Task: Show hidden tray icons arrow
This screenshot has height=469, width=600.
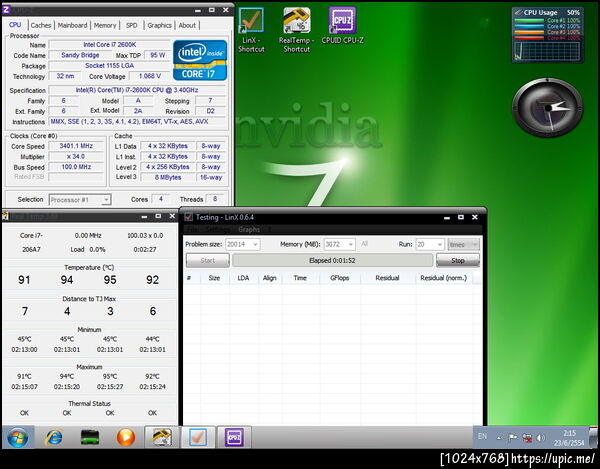Action: point(499,438)
